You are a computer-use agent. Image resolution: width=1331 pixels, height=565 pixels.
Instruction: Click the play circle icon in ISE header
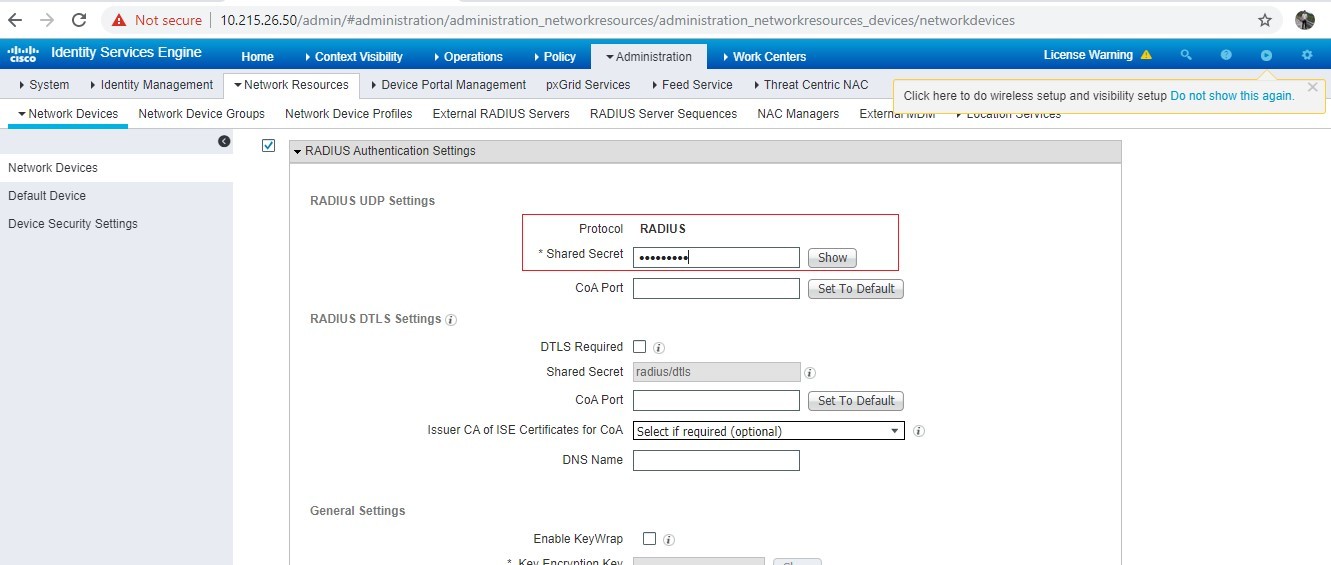(1266, 55)
